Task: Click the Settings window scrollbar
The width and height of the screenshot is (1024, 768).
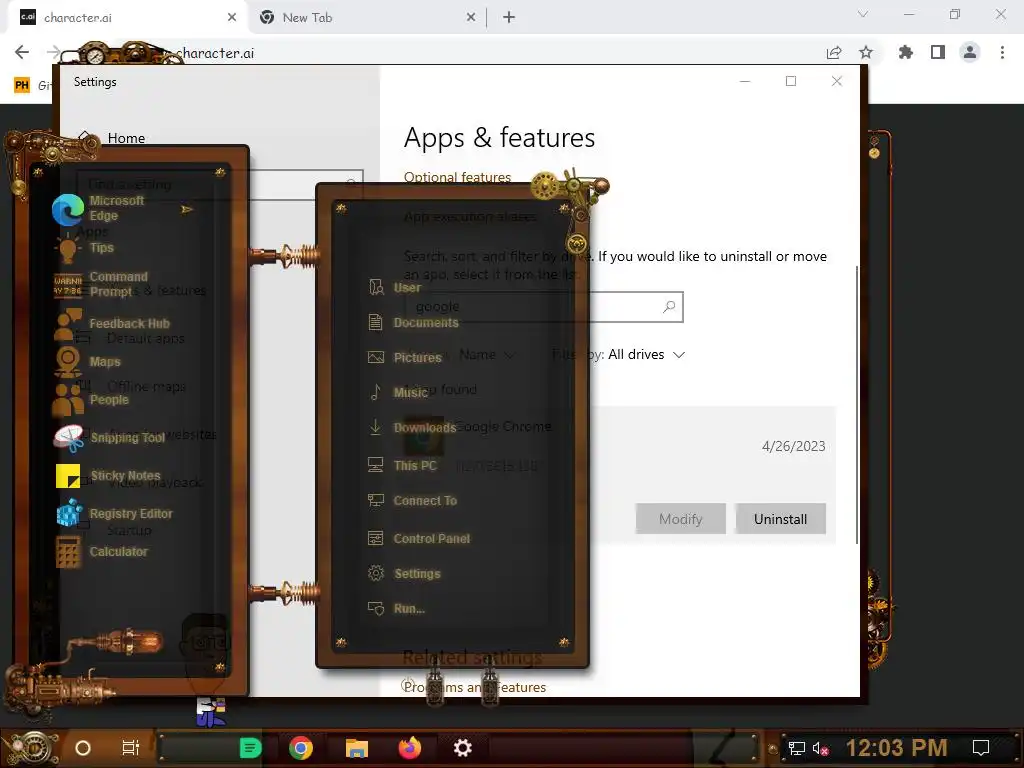Action: (856, 405)
